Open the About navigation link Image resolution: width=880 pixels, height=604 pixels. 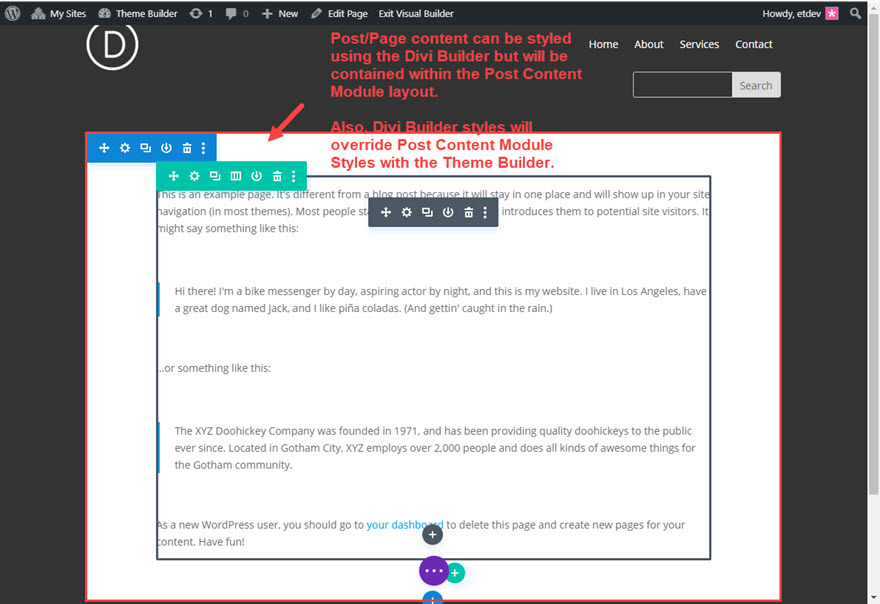pos(649,44)
